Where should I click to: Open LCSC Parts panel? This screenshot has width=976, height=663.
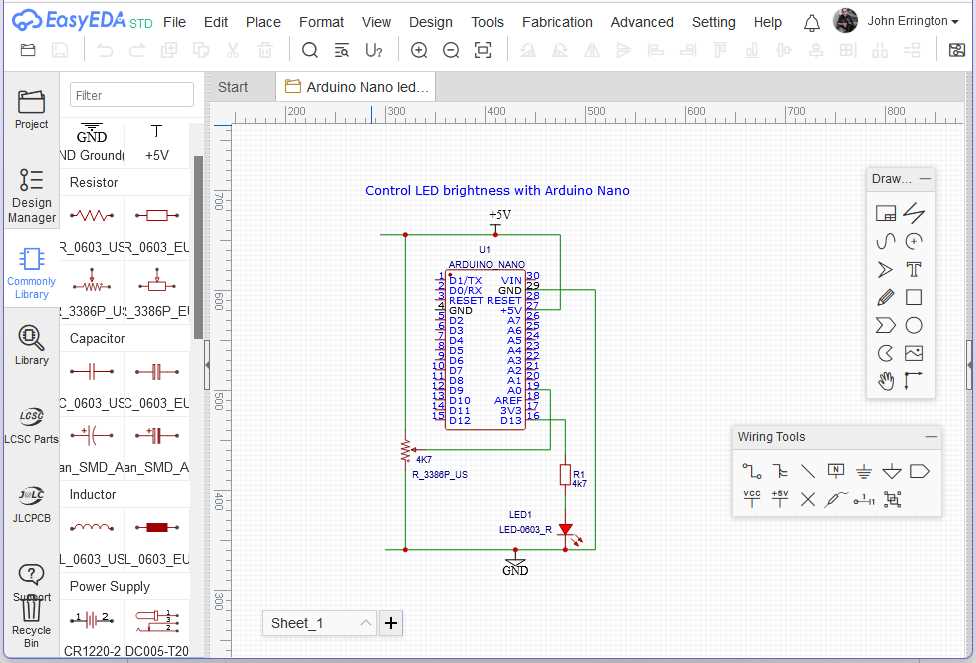[31, 426]
